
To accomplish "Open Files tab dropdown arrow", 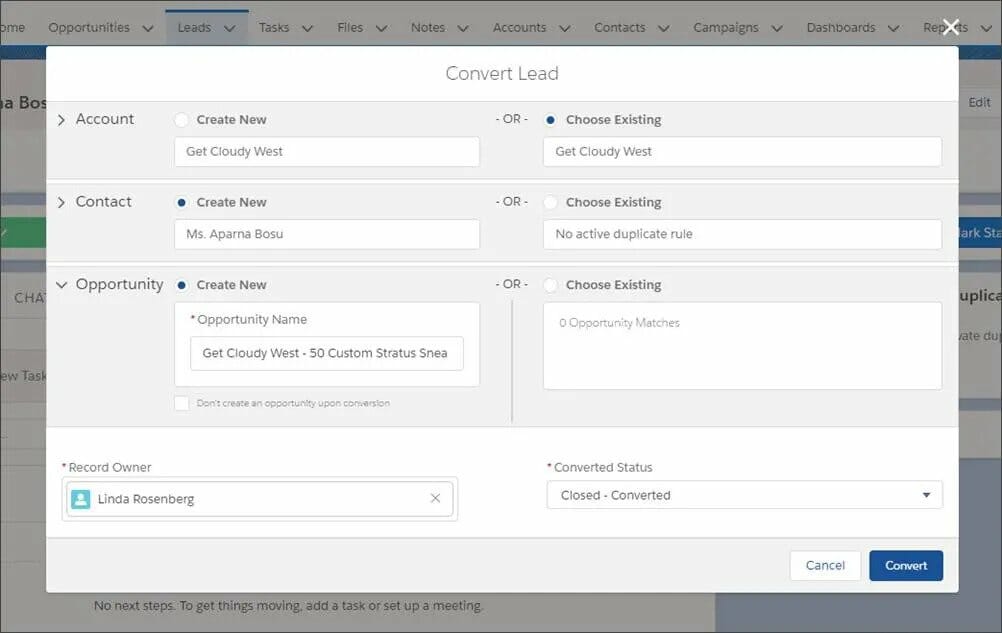I will pyautogui.click(x=382, y=28).
